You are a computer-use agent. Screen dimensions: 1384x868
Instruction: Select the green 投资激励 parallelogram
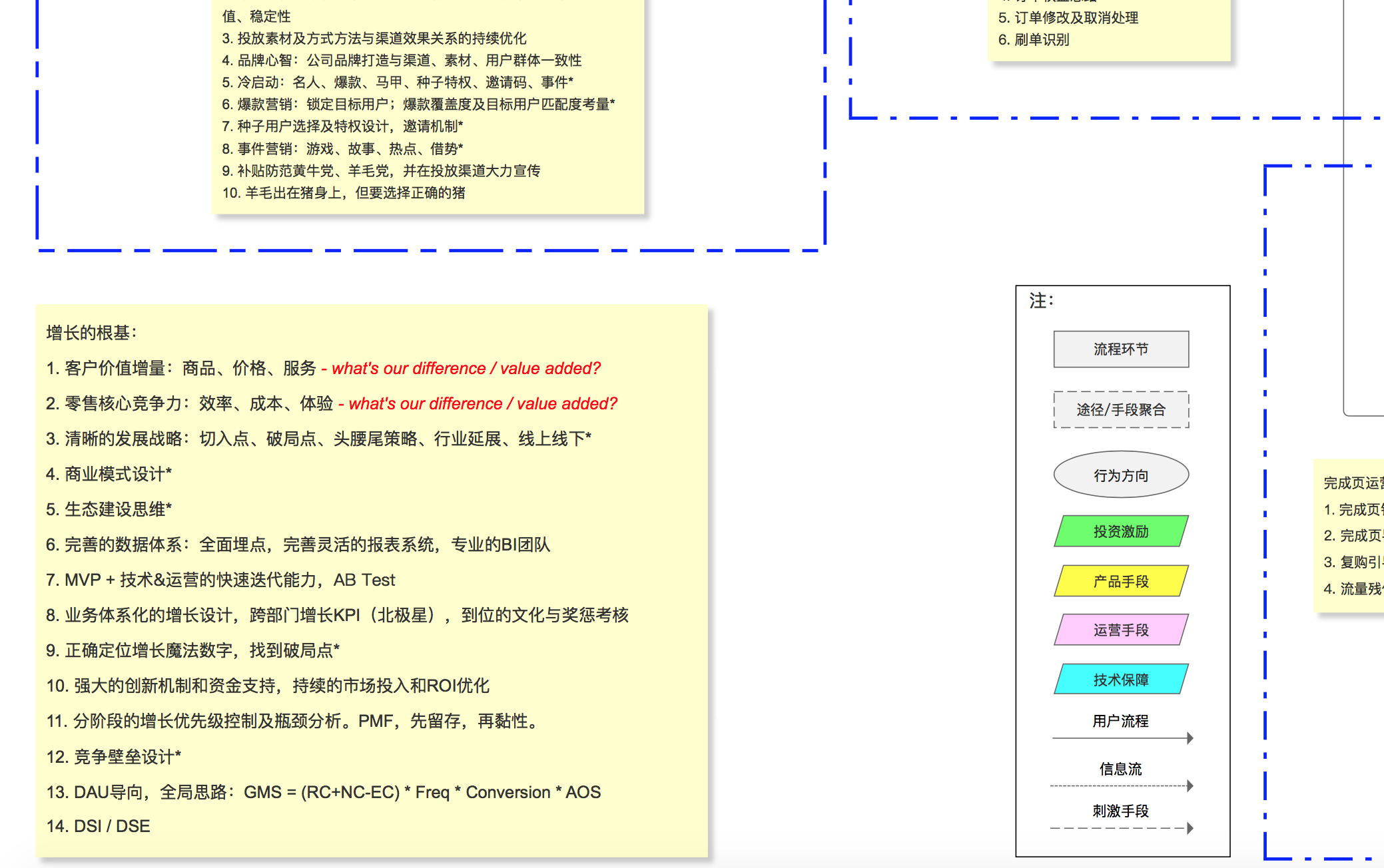pos(1121,531)
